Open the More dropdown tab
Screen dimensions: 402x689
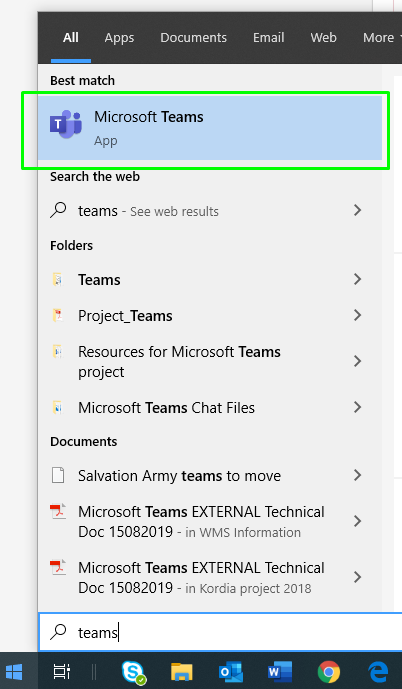pyautogui.click(x=381, y=37)
